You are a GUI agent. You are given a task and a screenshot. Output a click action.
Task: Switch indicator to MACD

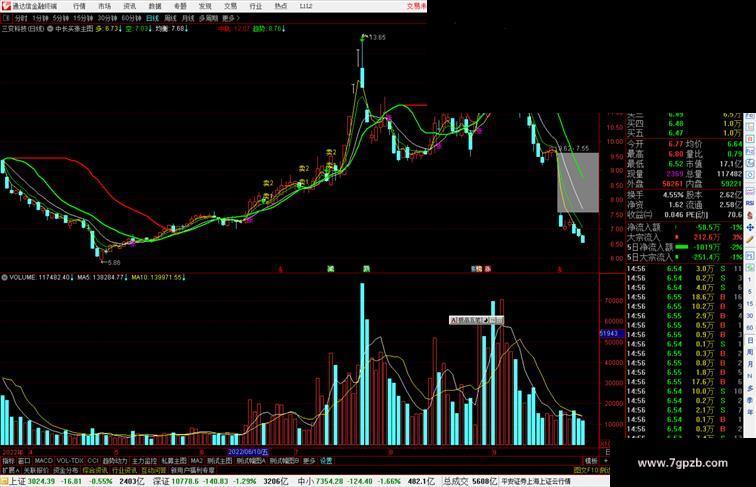[43, 461]
